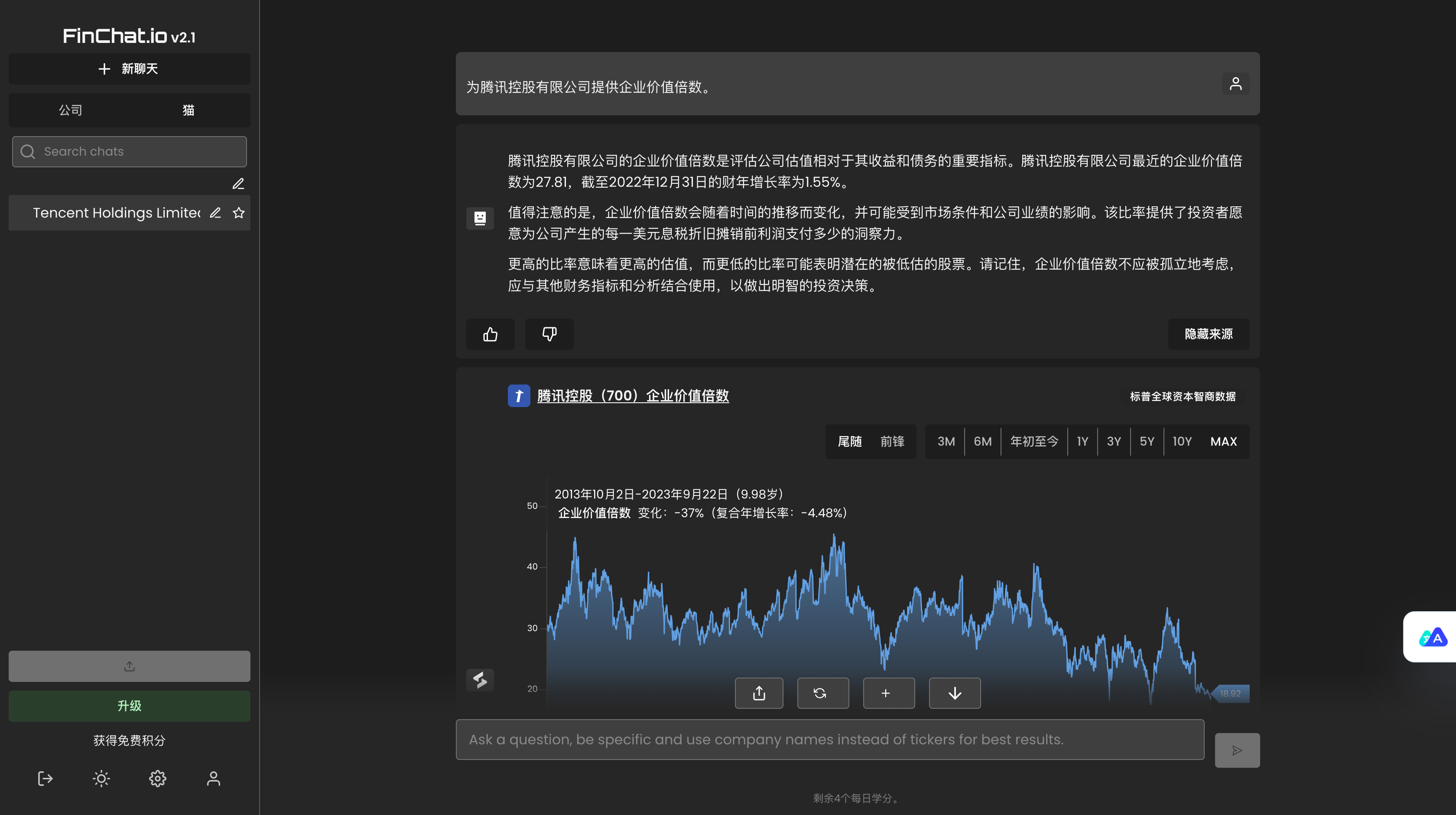Viewport: 1456px width, 815px height.
Task: Select the 年初至今 time range
Action: pyautogui.click(x=1034, y=441)
